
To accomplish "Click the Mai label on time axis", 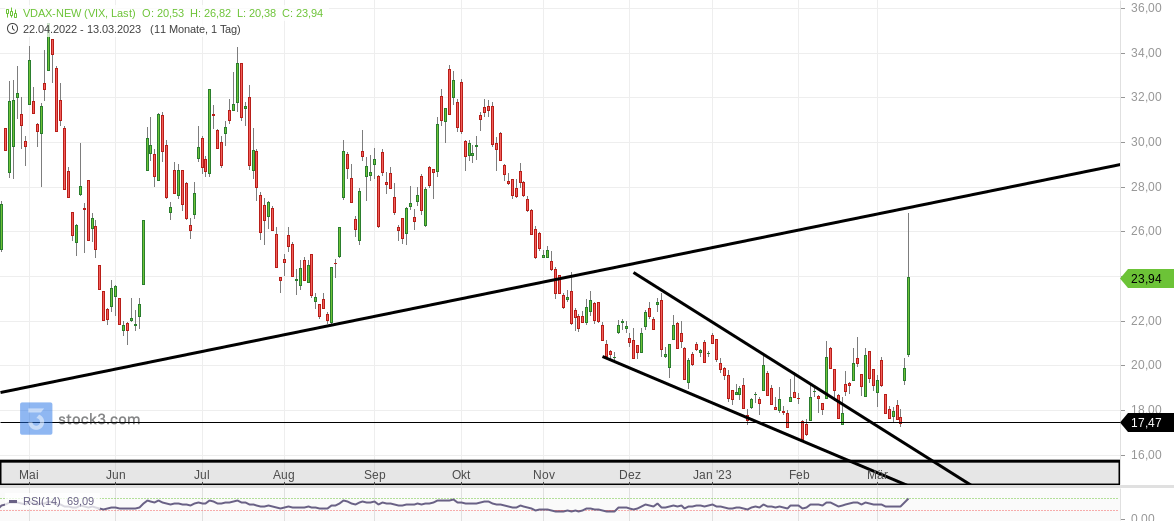I will [x=28, y=475].
